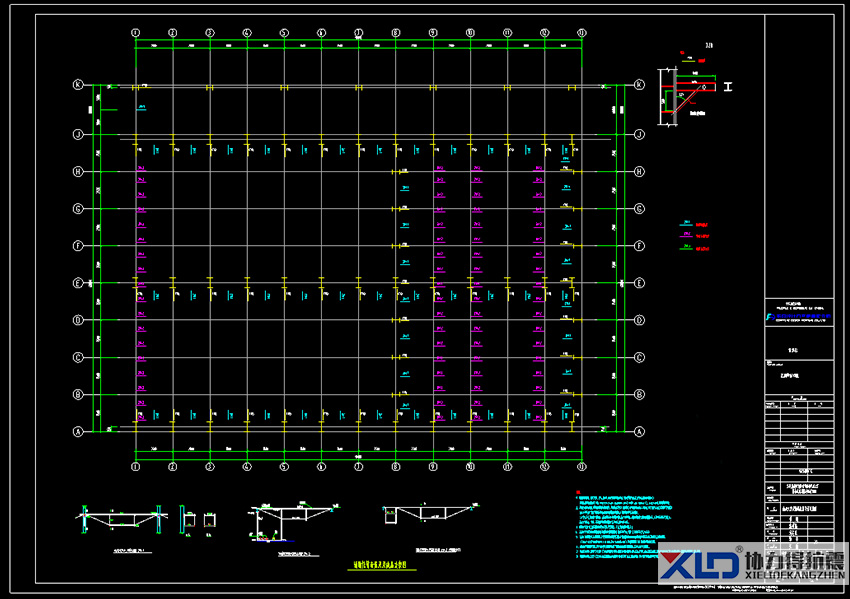The image size is (850, 599).
Task: Click grid bubble J on the left axis
Action: click(78, 134)
